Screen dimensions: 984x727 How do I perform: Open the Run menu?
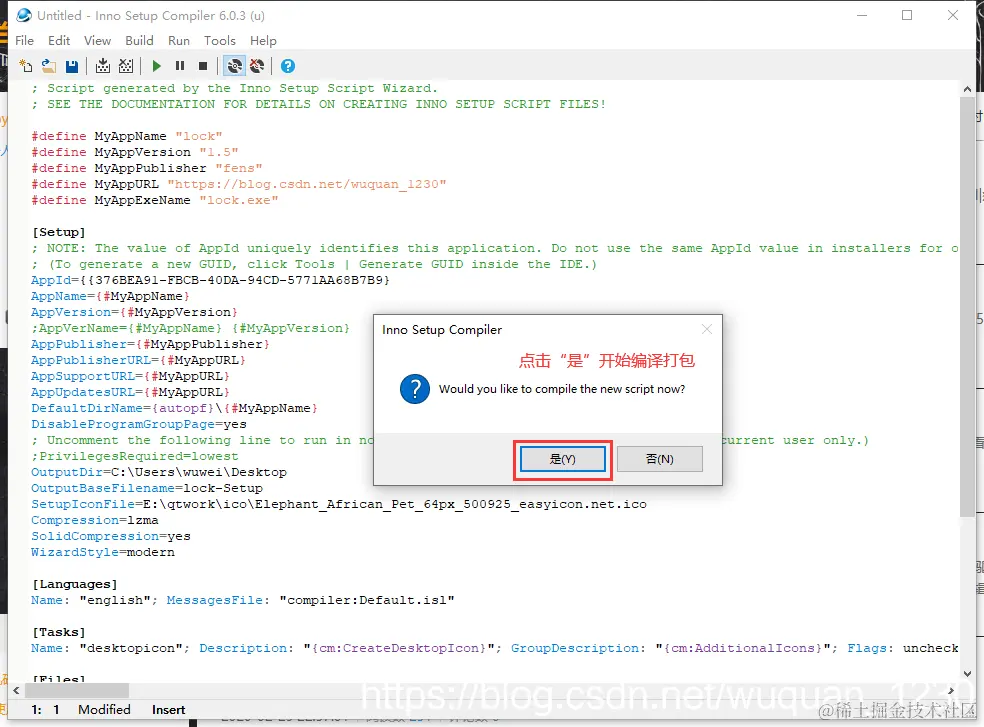(179, 41)
